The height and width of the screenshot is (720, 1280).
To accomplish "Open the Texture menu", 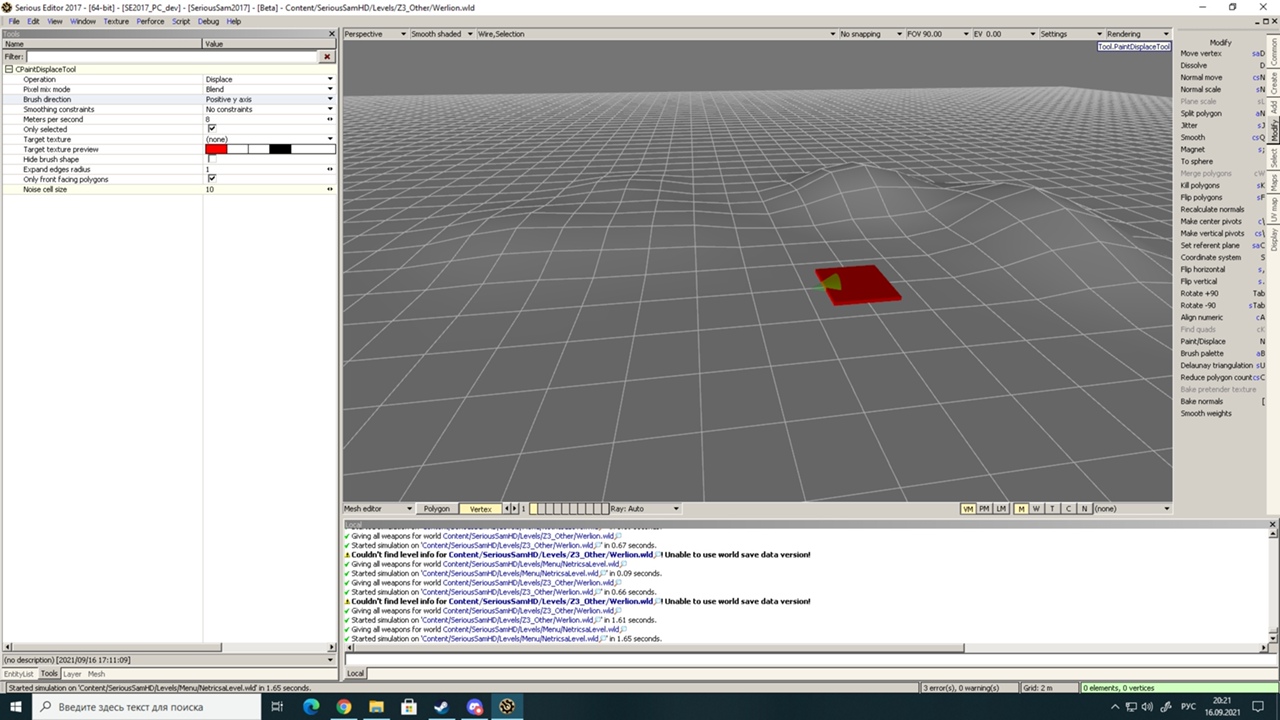I will coord(116,21).
